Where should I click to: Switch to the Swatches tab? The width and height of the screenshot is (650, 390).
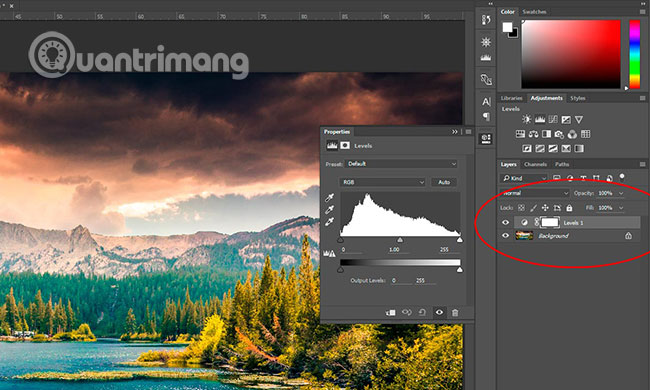coord(534,12)
